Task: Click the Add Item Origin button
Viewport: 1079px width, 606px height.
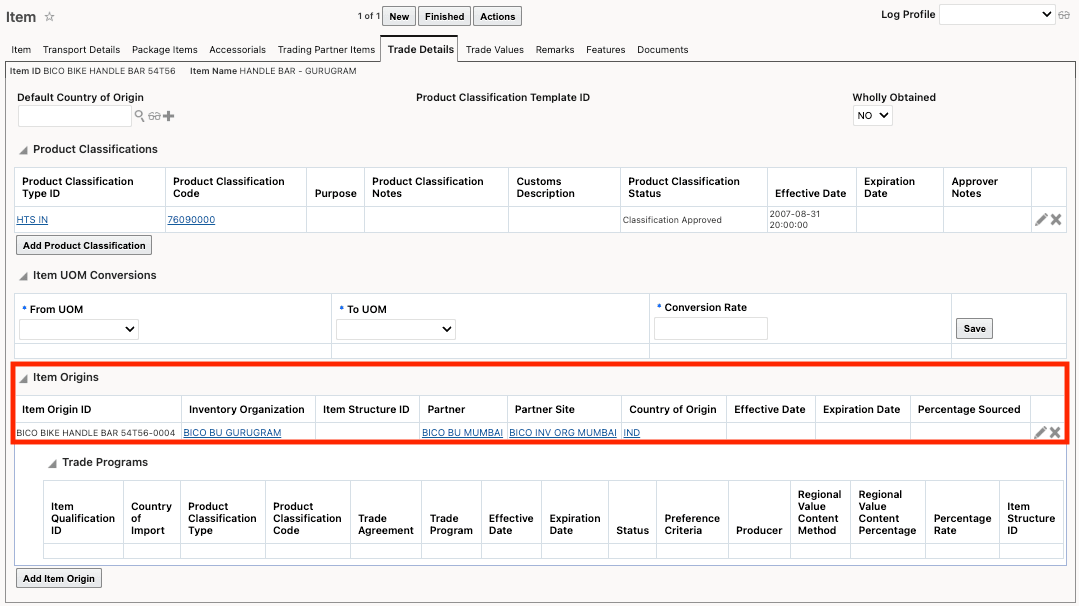Action: pos(59,578)
